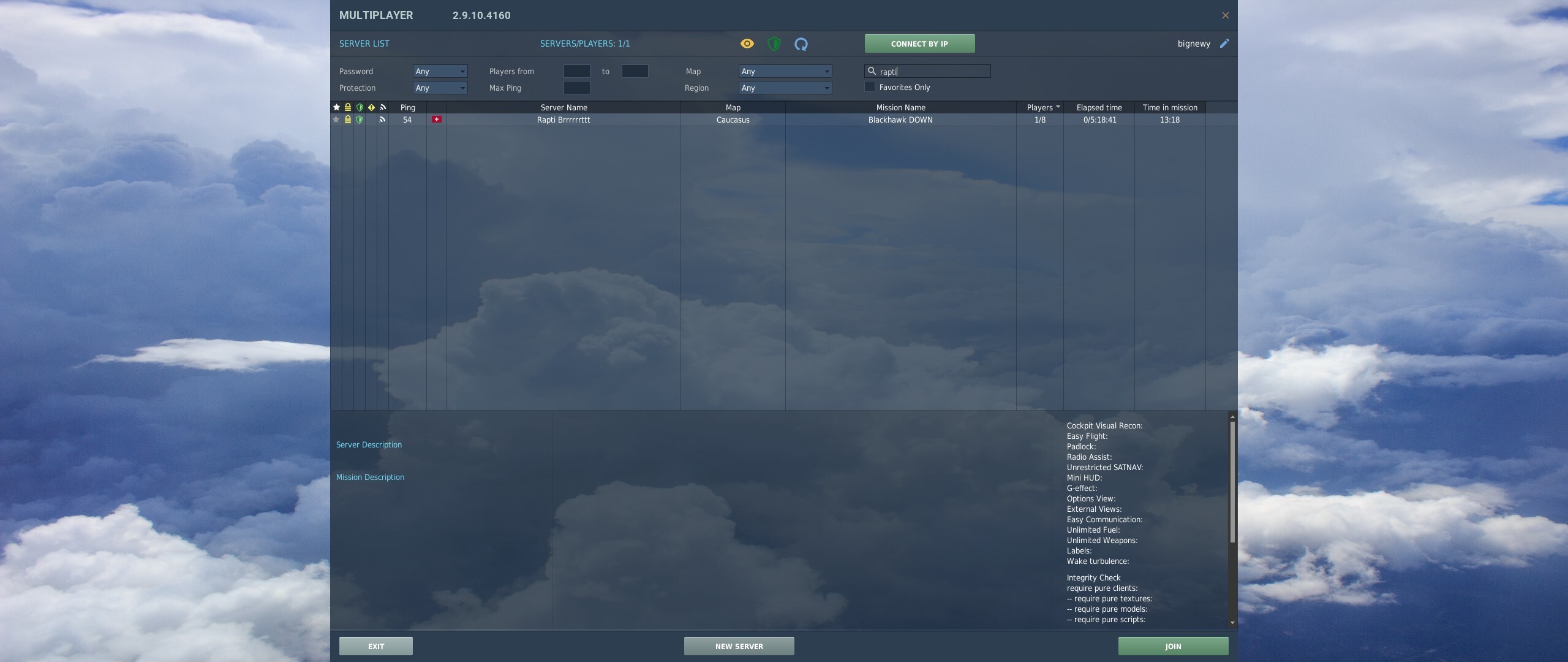Click elapsed time 0/5:18:41
1568x662 pixels.
point(1099,120)
